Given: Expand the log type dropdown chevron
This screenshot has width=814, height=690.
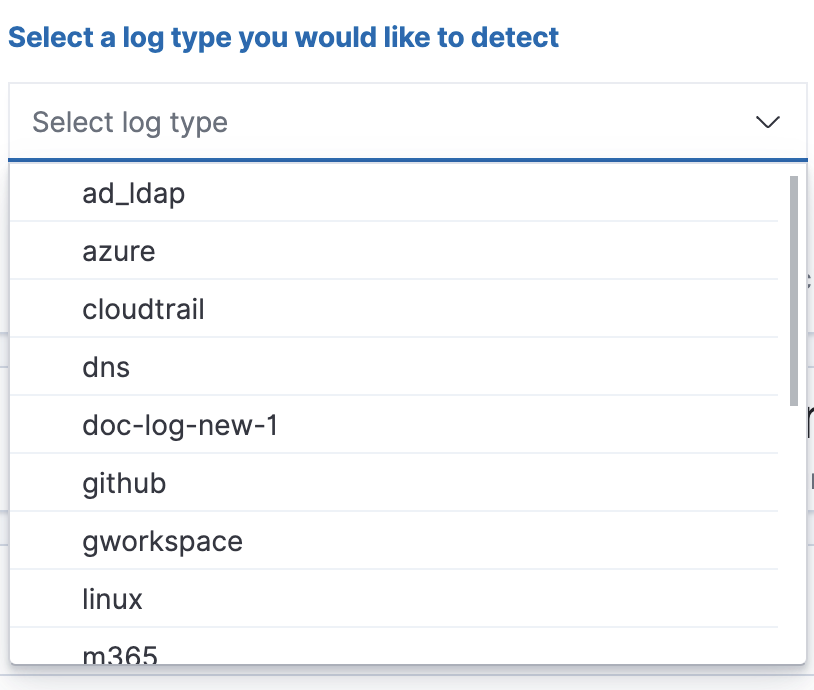Looking at the screenshot, I should 768,122.
